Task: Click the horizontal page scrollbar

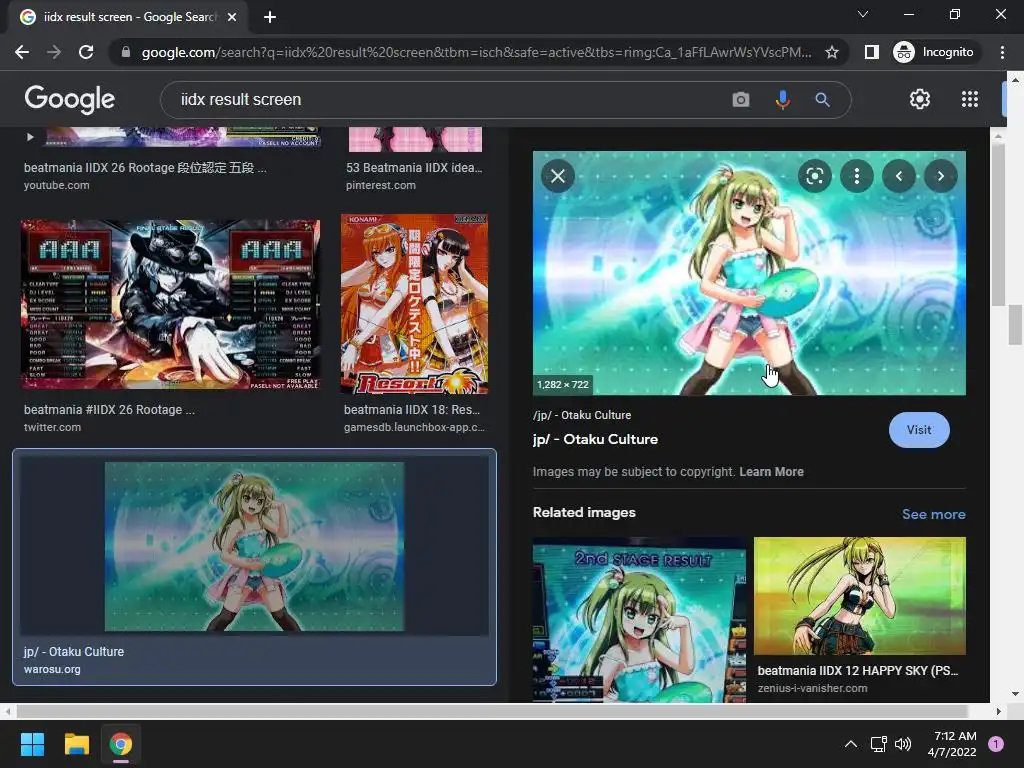Action: [491, 711]
